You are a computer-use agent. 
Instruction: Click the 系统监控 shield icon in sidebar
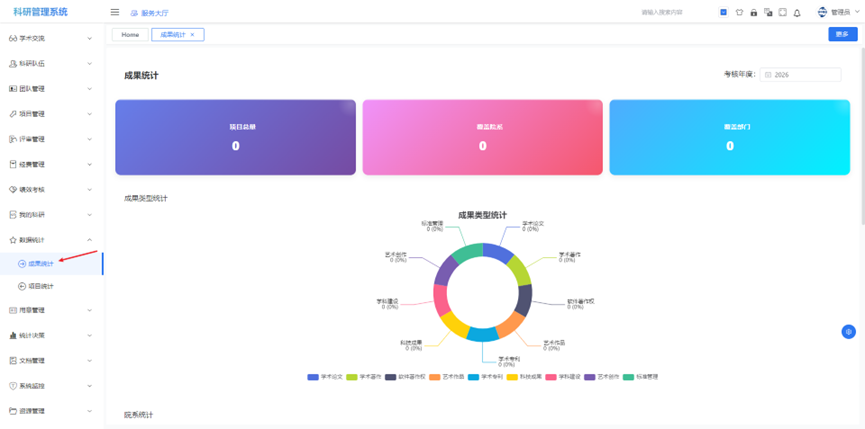click(13, 386)
